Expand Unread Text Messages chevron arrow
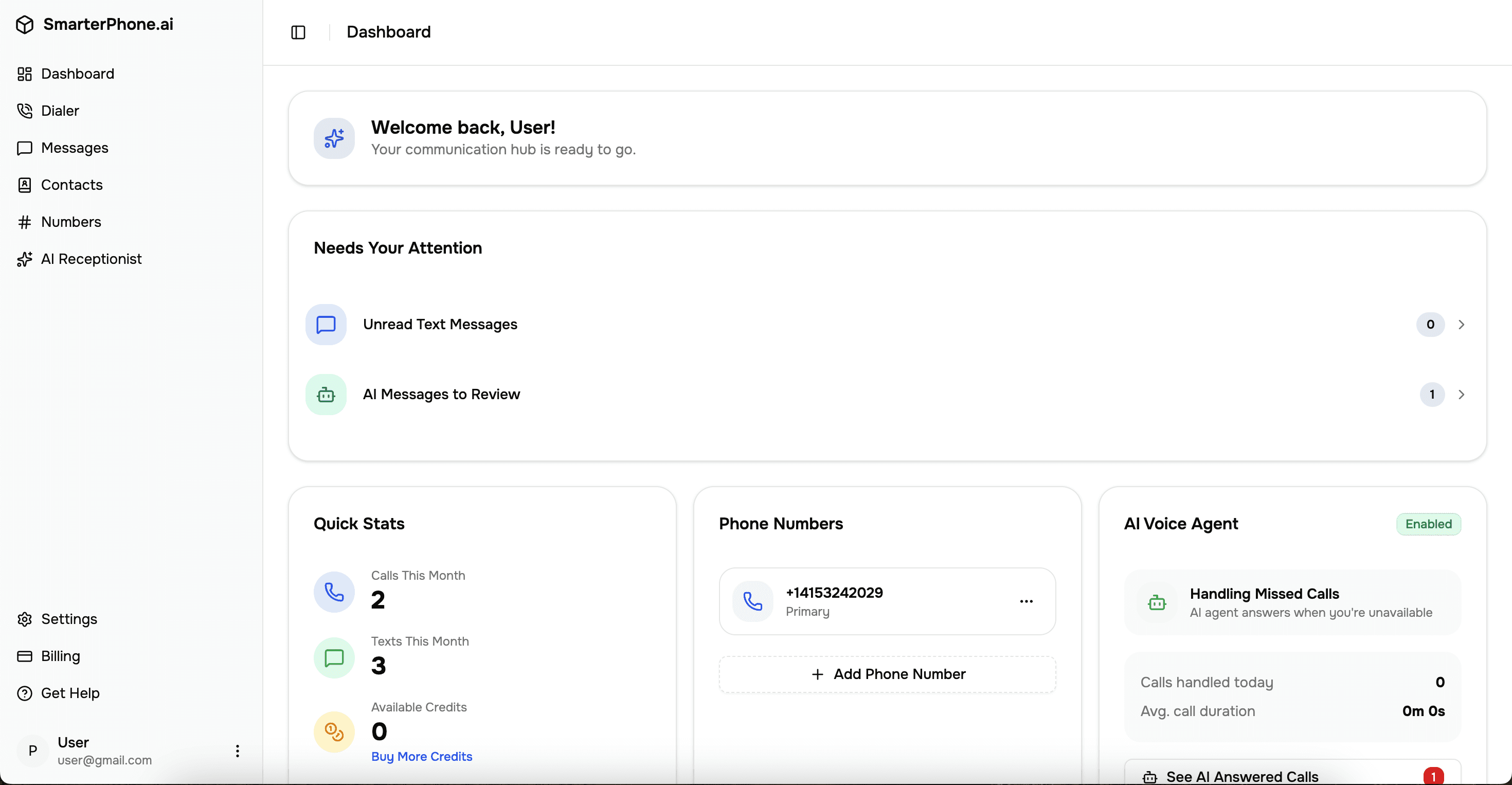 [1462, 325]
